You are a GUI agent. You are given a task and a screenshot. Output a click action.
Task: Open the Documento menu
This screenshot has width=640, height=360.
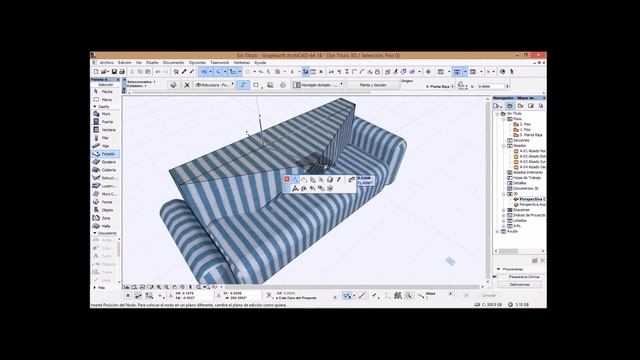(173, 63)
